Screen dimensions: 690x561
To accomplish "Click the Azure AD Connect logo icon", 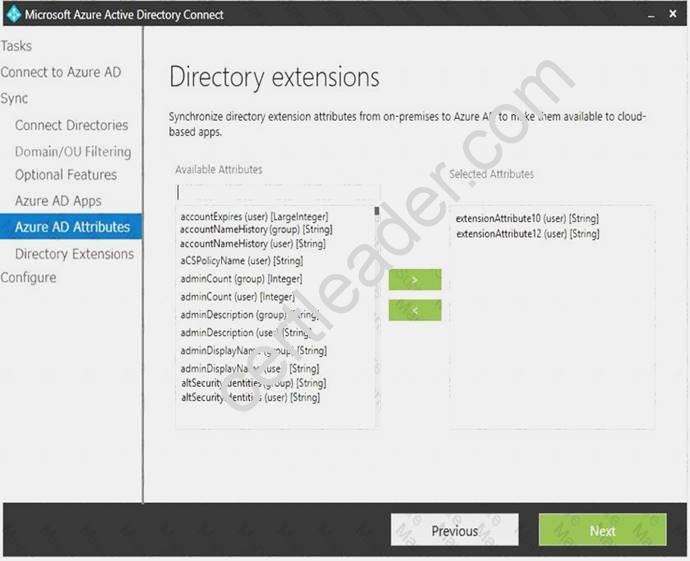I will click(14, 14).
